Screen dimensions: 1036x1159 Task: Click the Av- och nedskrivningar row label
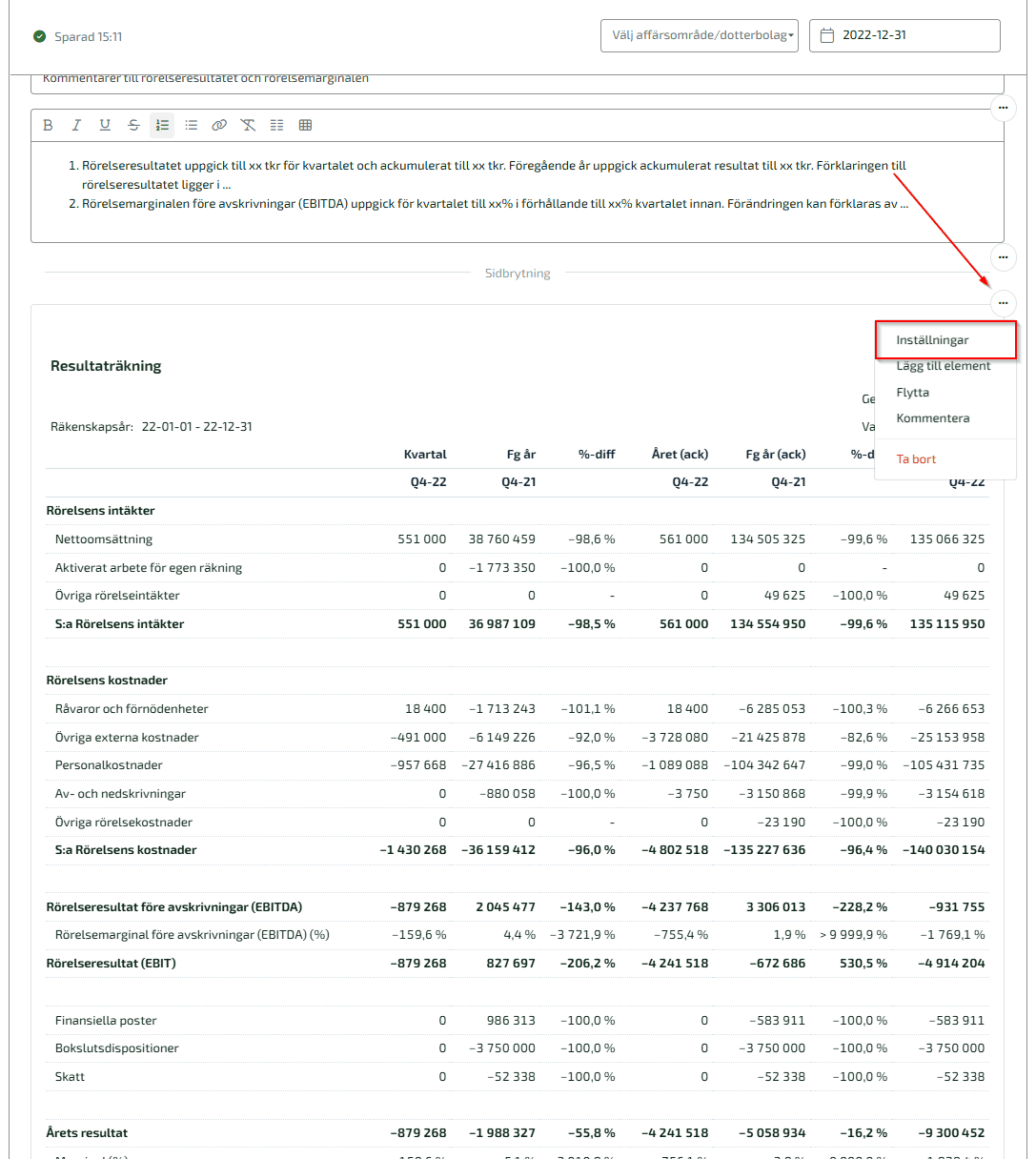click(x=120, y=794)
